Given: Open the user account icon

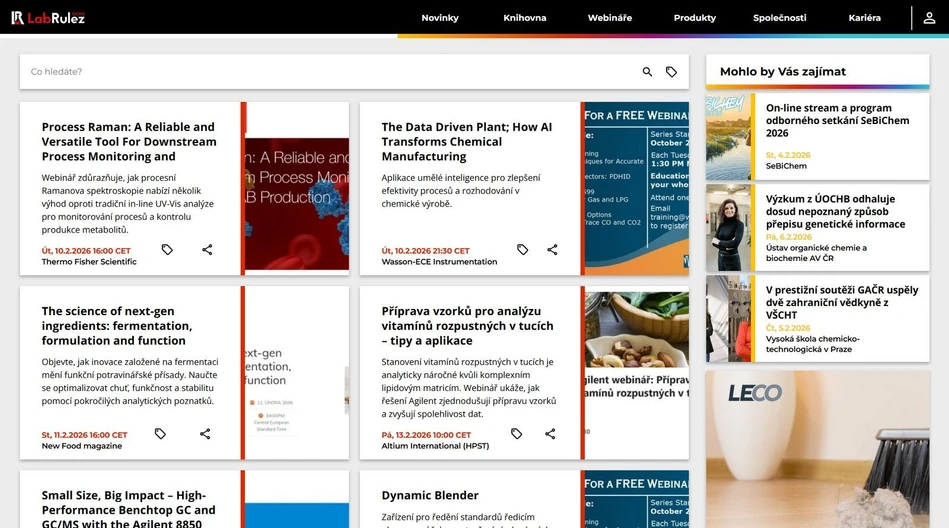Looking at the screenshot, I should [929, 18].
